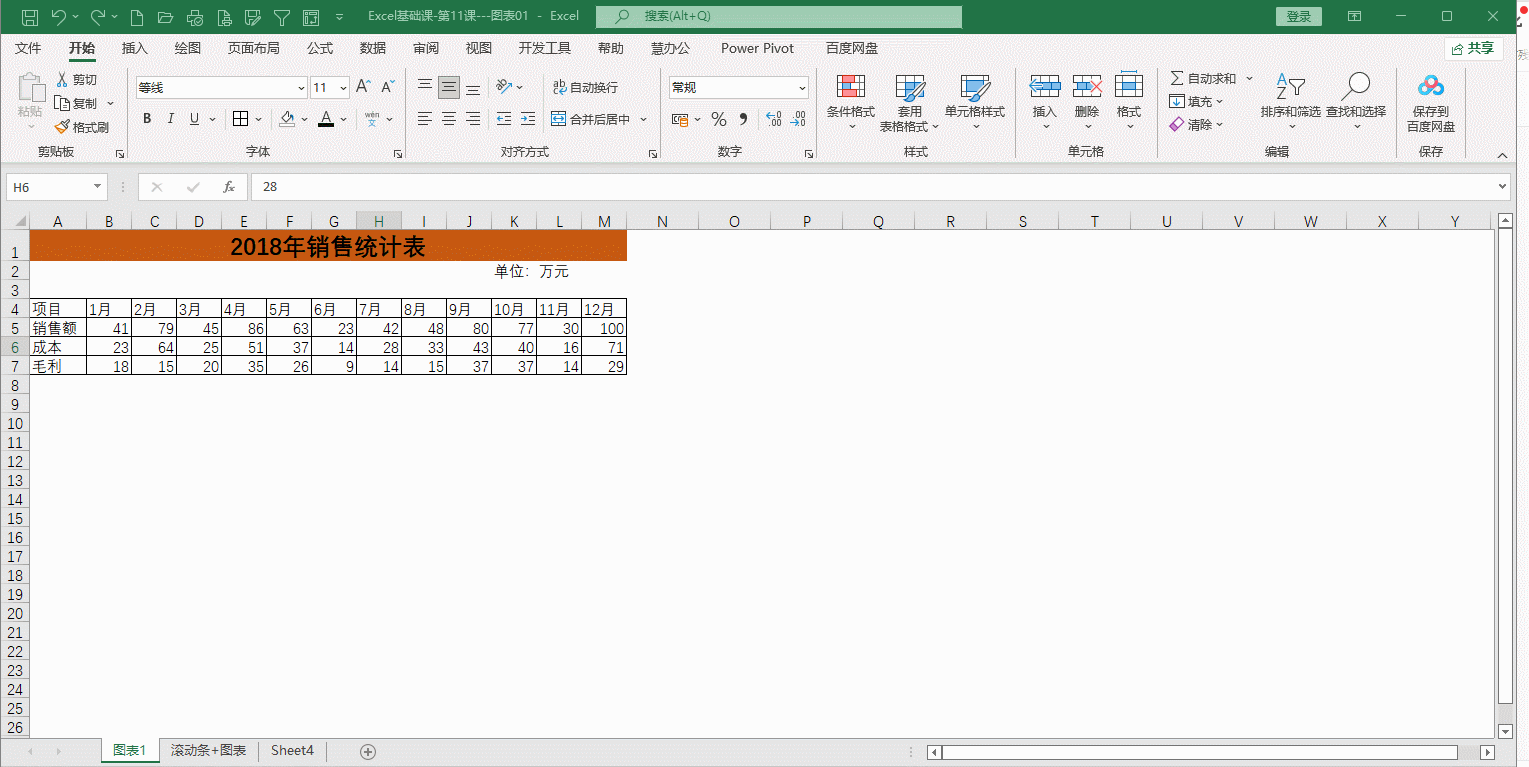Select column H header

[x=379, y=222]
